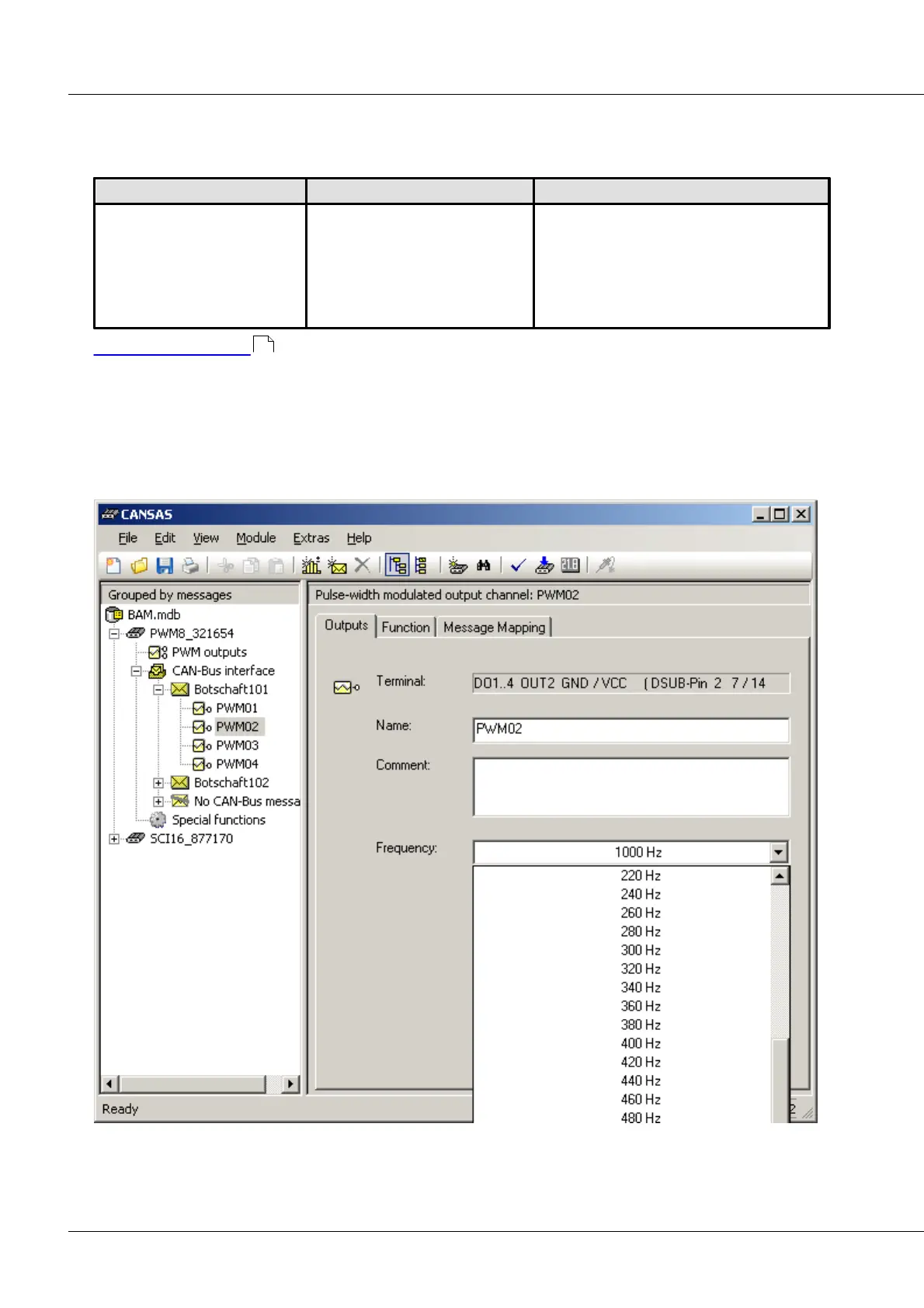This screenshot has width=924, height=1308.
Task: Expand the No CAN-Bus message node
Action: [158, 801]
